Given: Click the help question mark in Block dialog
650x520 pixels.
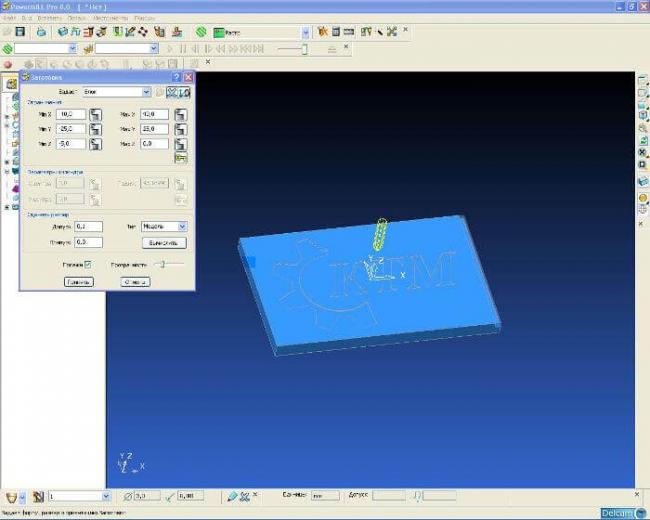Looking at the screenshot, I should click(x=177, y=77).
